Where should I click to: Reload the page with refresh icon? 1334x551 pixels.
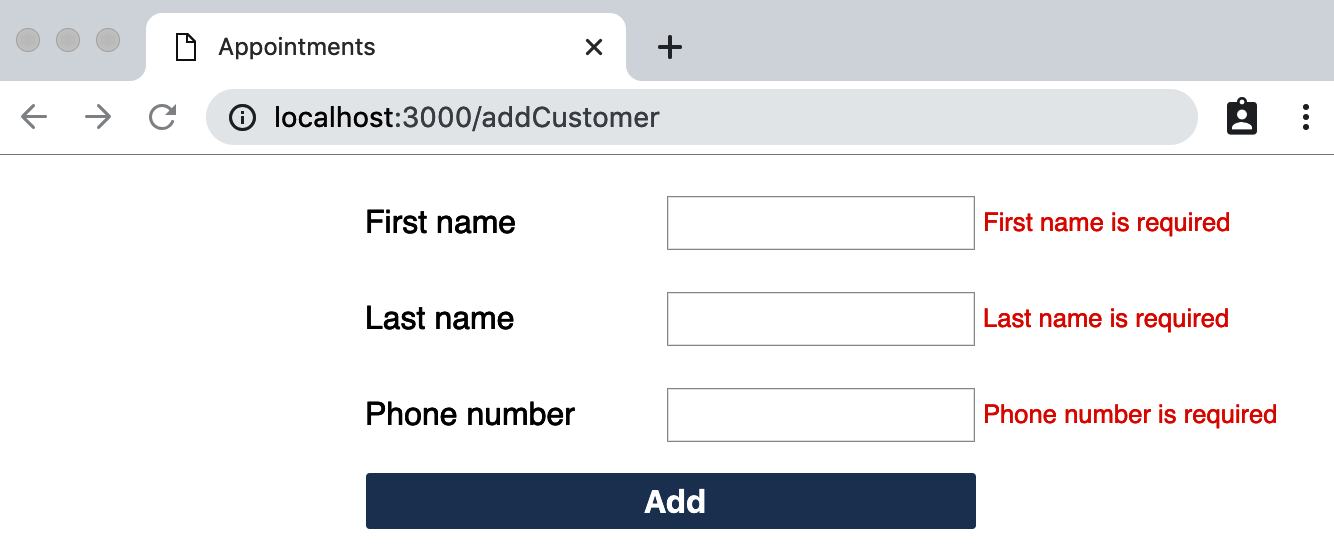point(162,117)
